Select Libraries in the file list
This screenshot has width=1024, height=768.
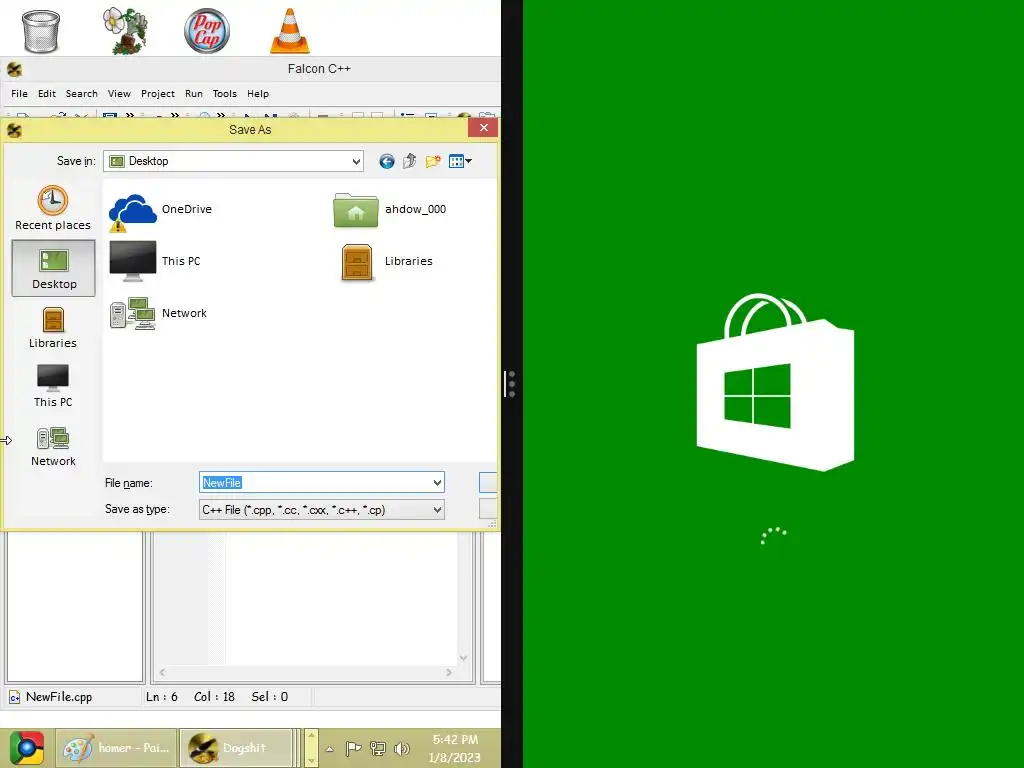tap(387, 262)
